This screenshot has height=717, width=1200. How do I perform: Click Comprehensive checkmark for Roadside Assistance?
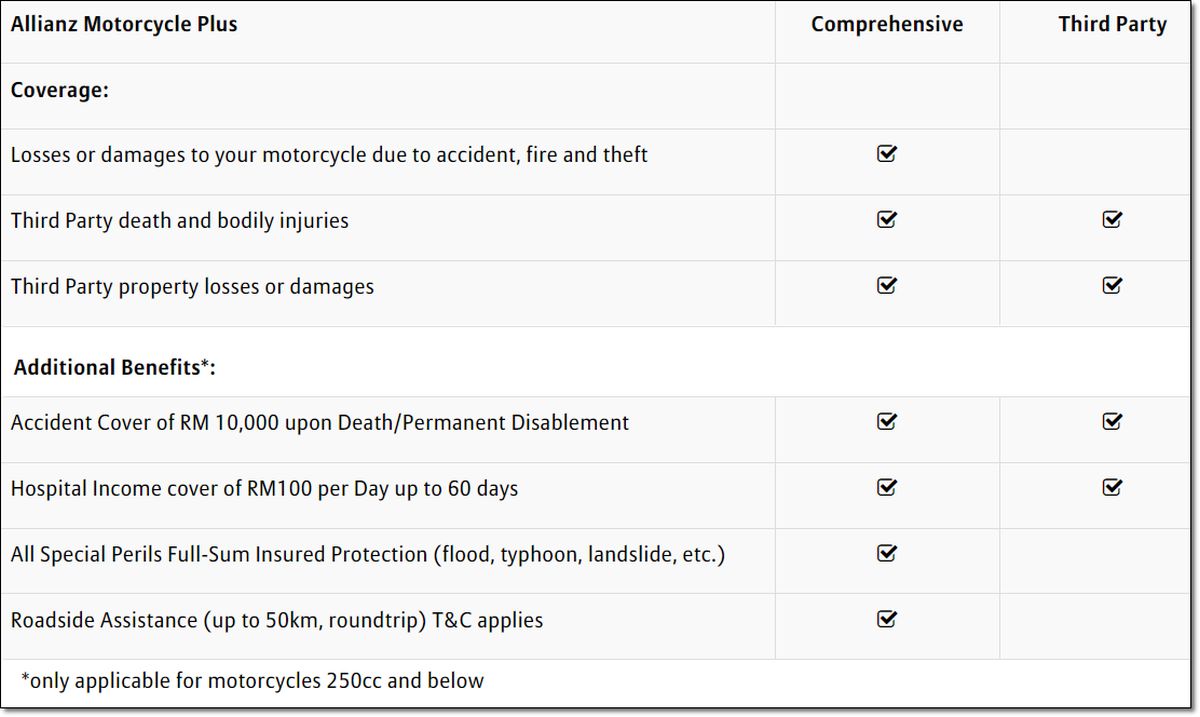886,620
